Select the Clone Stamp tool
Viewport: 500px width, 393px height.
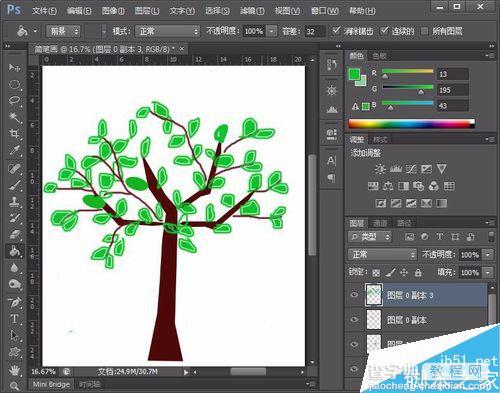(x=14, y=202)
